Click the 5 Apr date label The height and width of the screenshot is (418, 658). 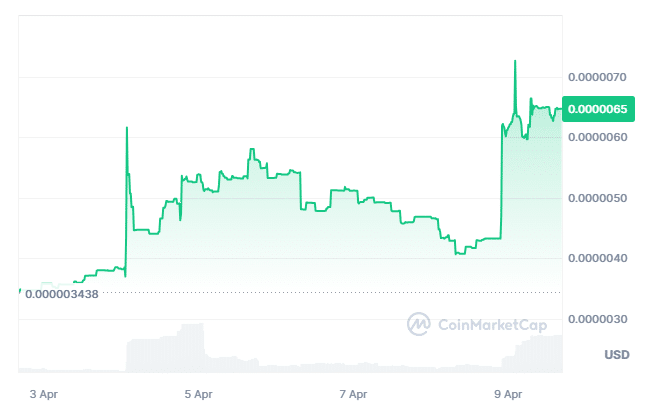pos(198,394)
